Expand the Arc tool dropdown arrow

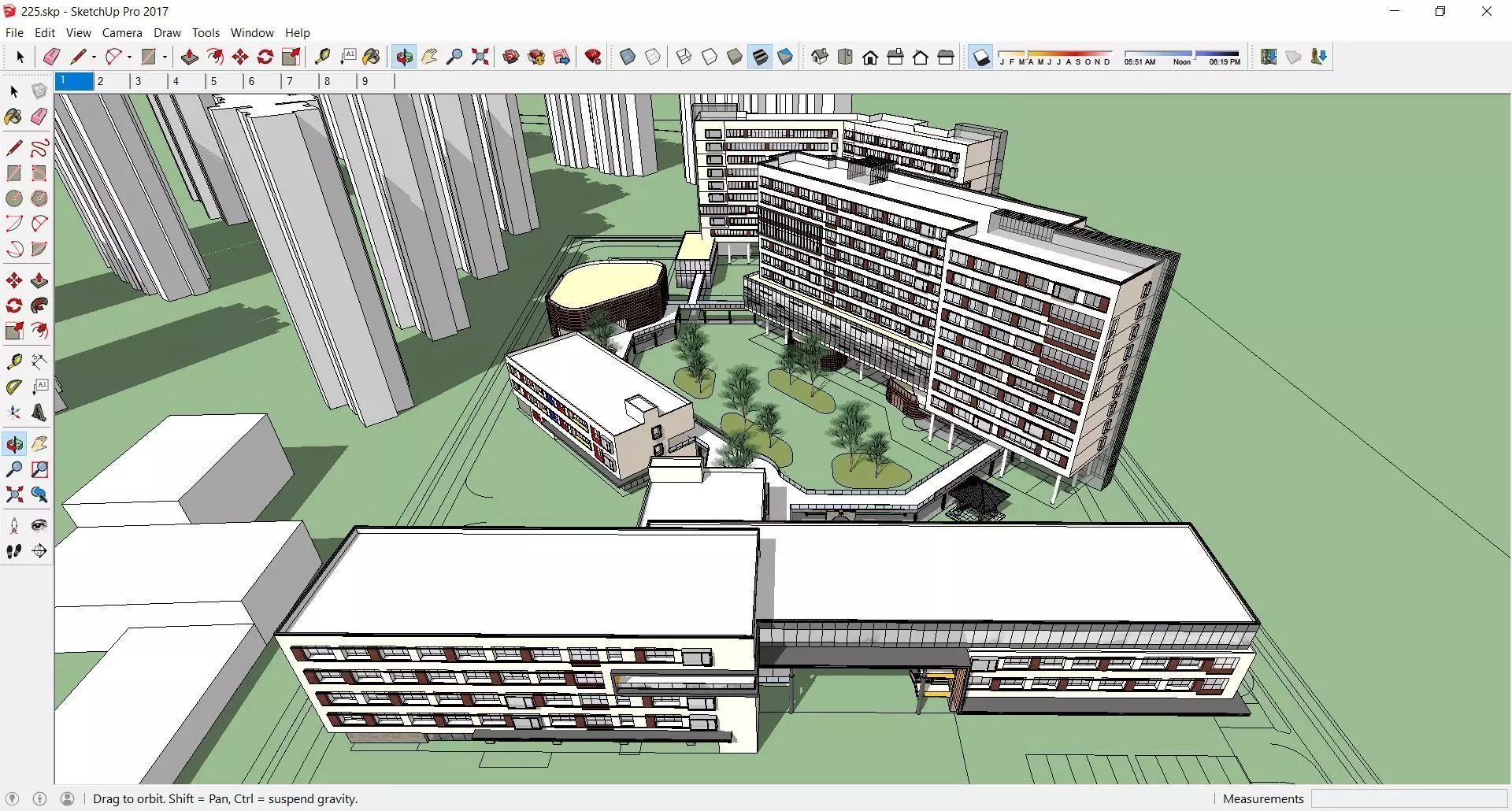pos(129,57)
